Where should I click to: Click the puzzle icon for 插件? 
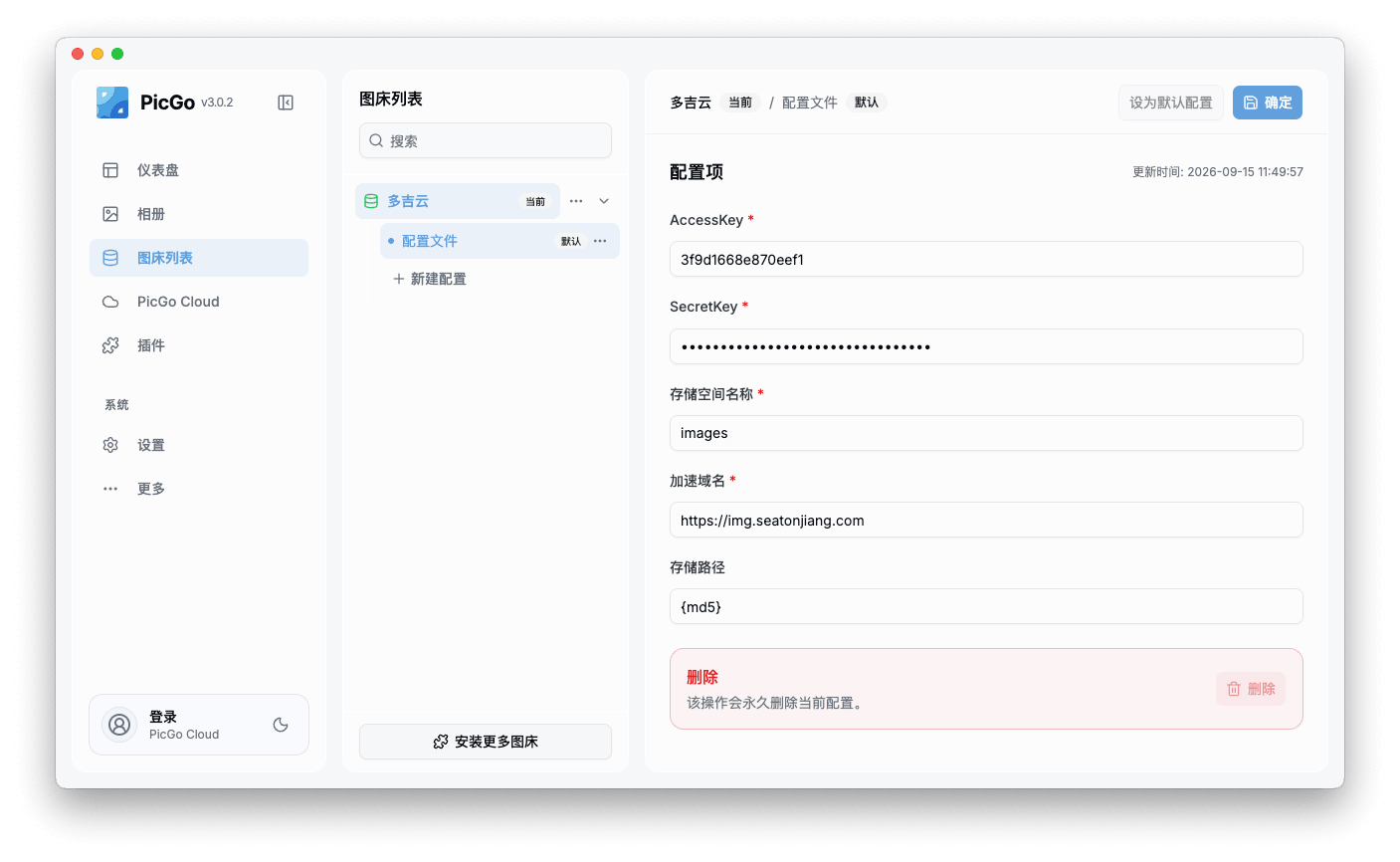110,345
